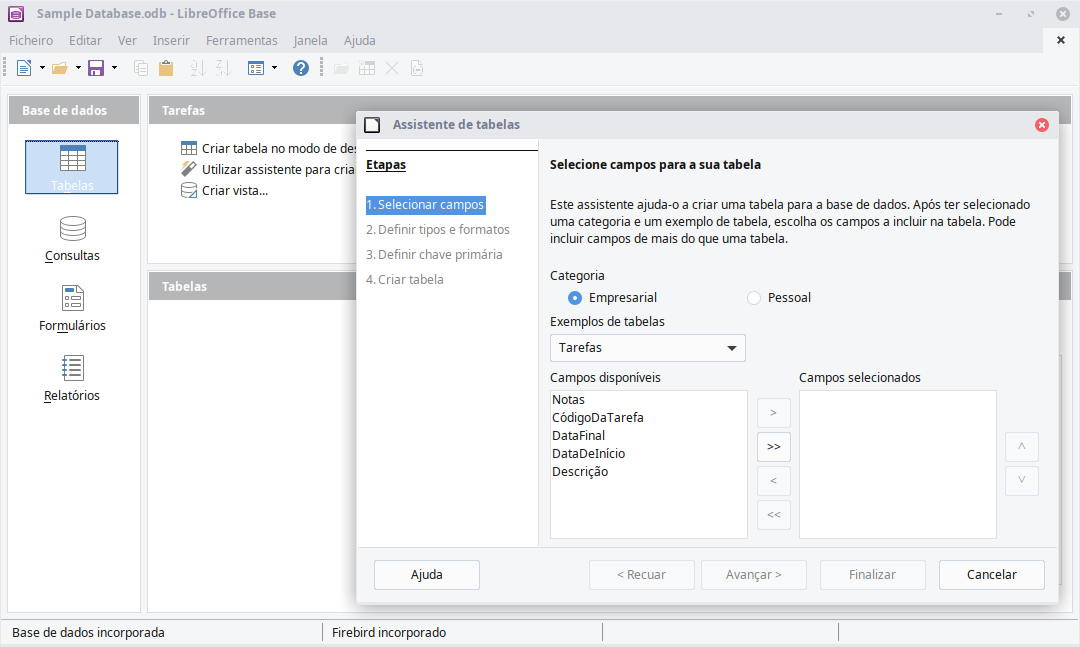The height and width of the screenshot is (647, 1080).
Task: Open the Inserir menu
Action: 171,41
